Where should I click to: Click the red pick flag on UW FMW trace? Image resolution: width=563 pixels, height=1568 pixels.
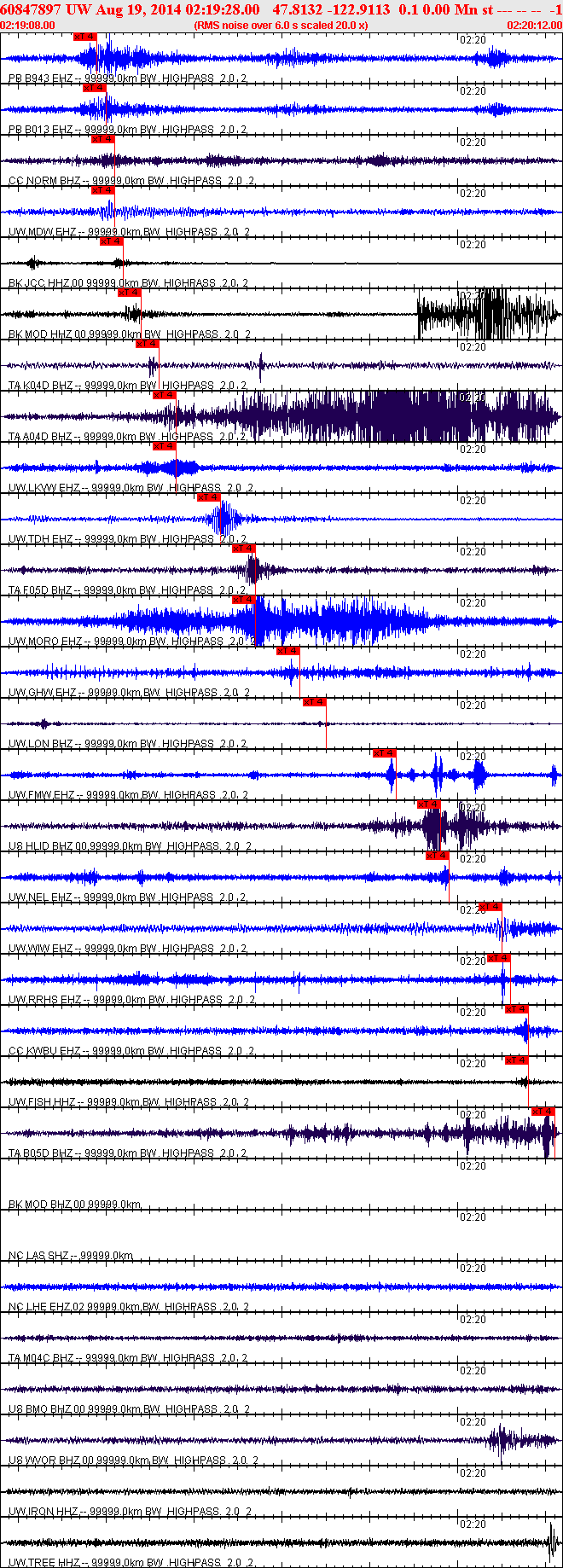tap(385, 753)
